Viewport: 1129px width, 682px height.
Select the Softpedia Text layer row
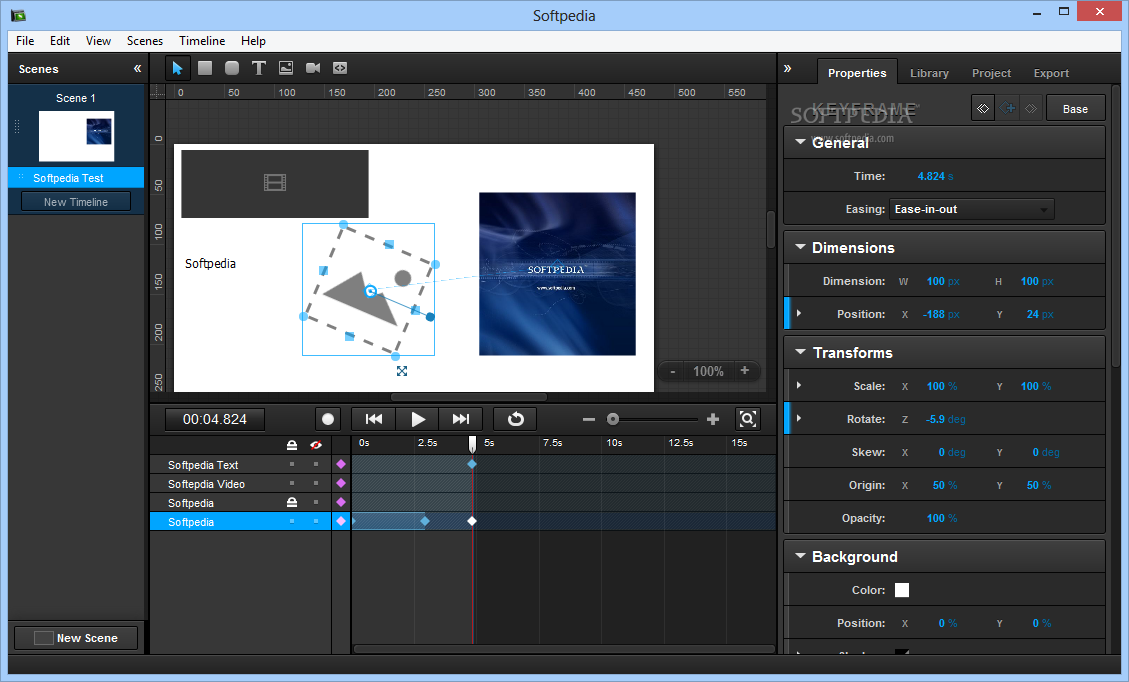[240, 465]
